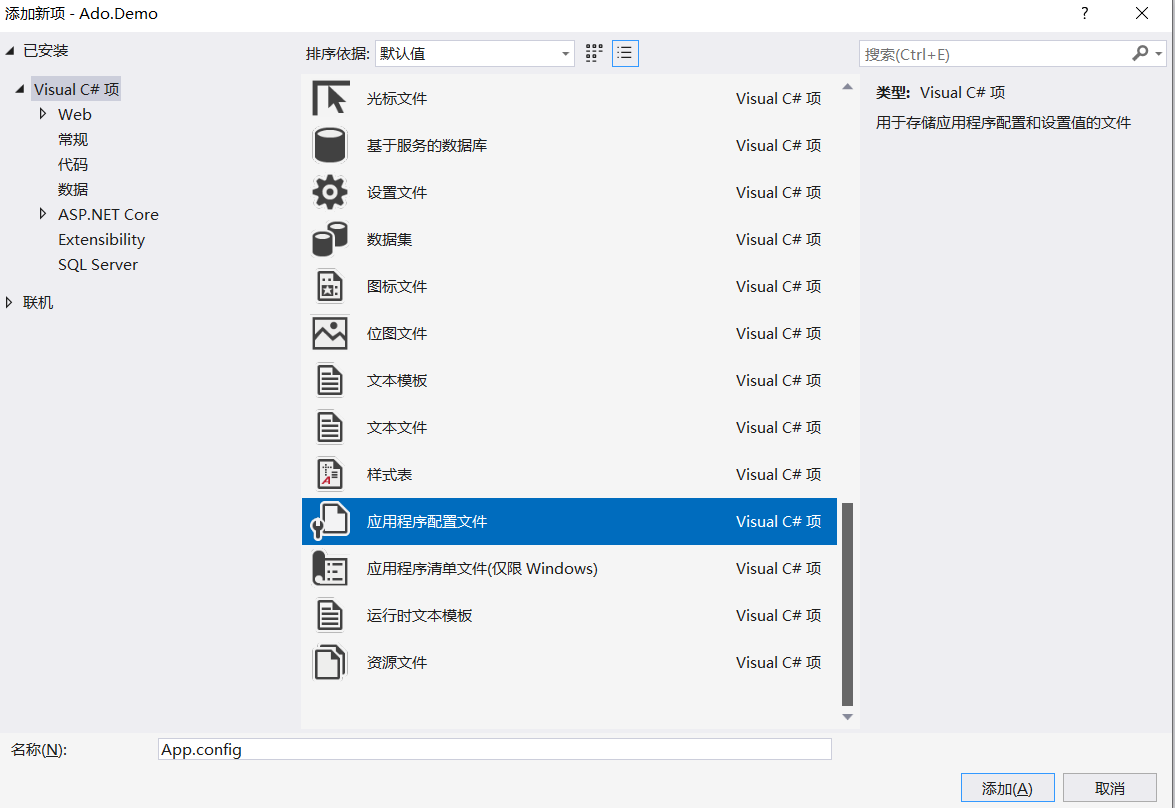Select the 位图文件 row text
The height and width of the screenshot is (808, 1175).
396,334
